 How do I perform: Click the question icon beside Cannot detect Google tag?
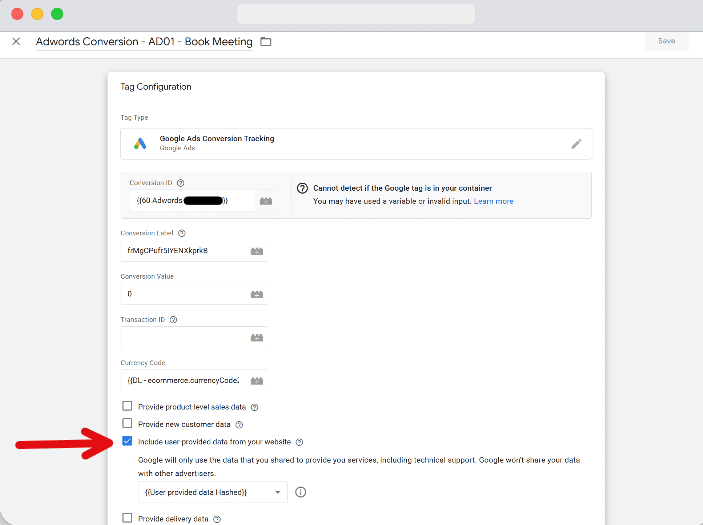coord(302,188)
